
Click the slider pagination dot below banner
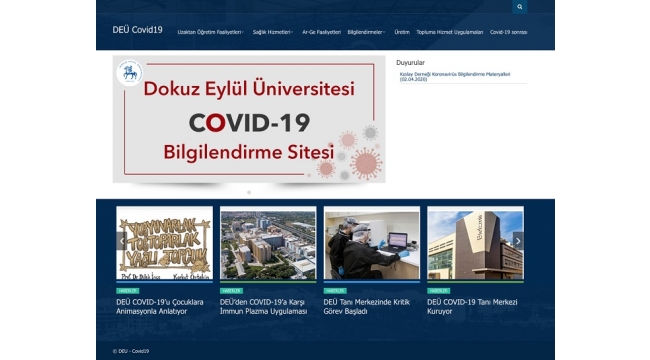click(x=249, y=192)
